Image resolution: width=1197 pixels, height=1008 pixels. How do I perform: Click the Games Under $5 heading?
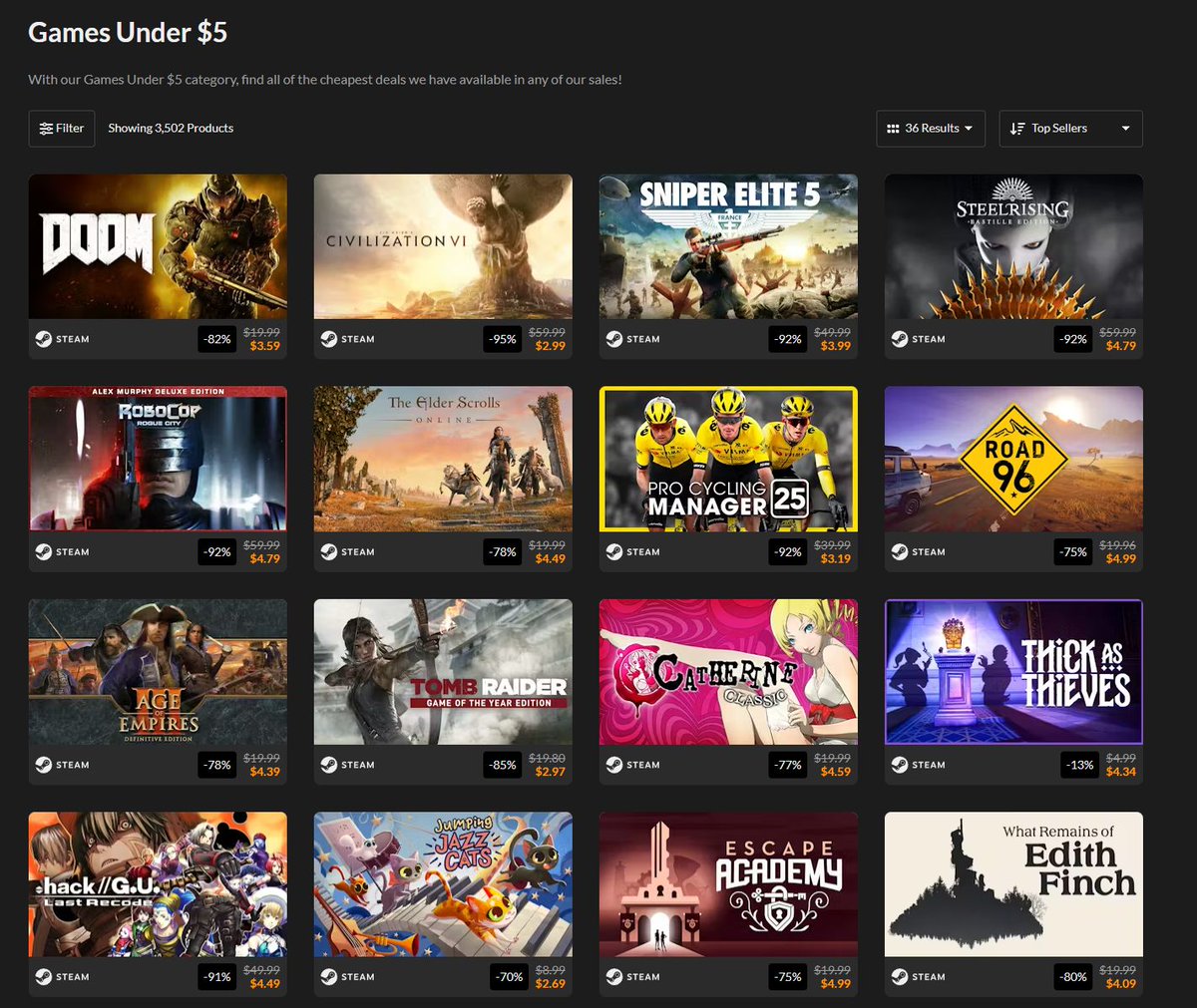[128, 33]
